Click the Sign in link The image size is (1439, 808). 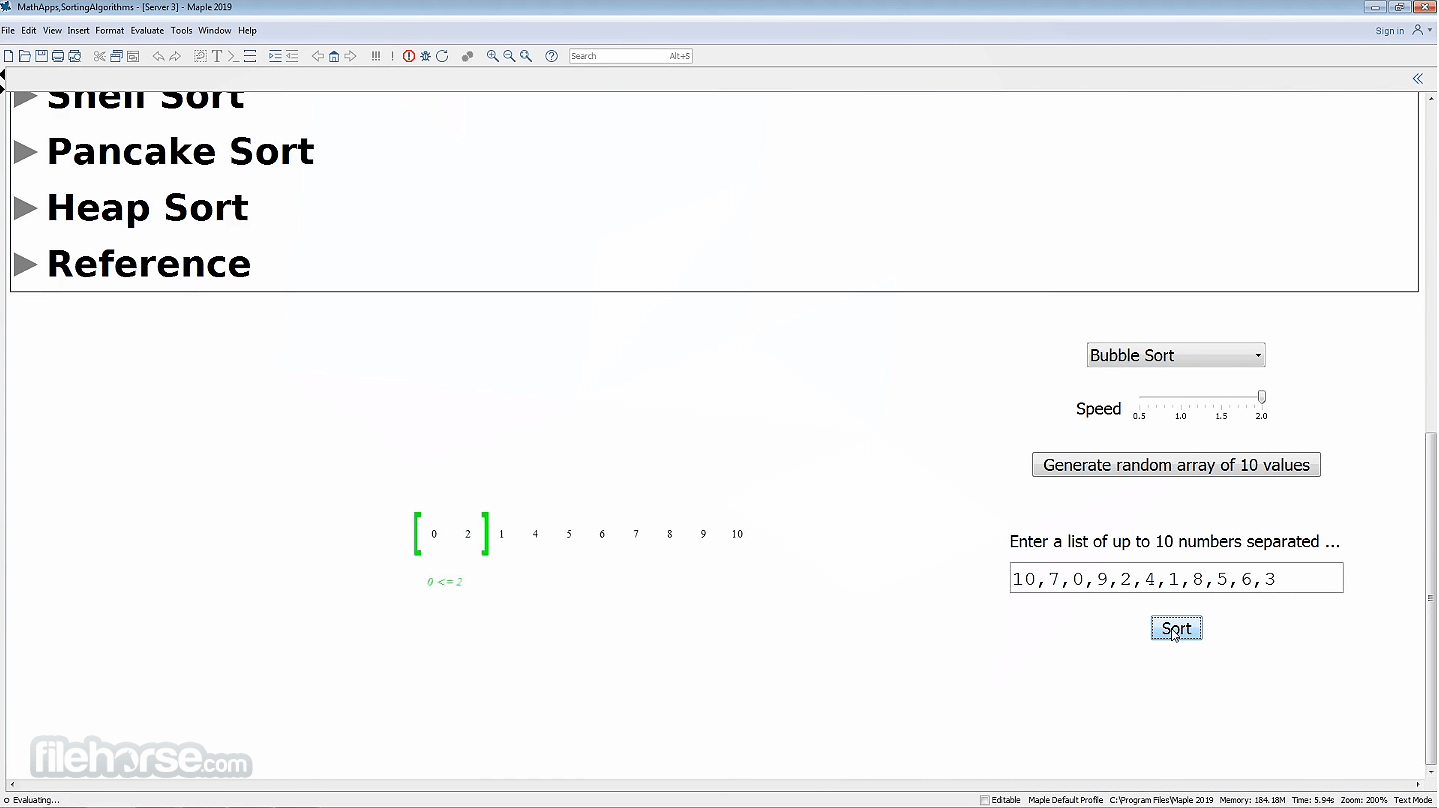(x=1390, y=31)
